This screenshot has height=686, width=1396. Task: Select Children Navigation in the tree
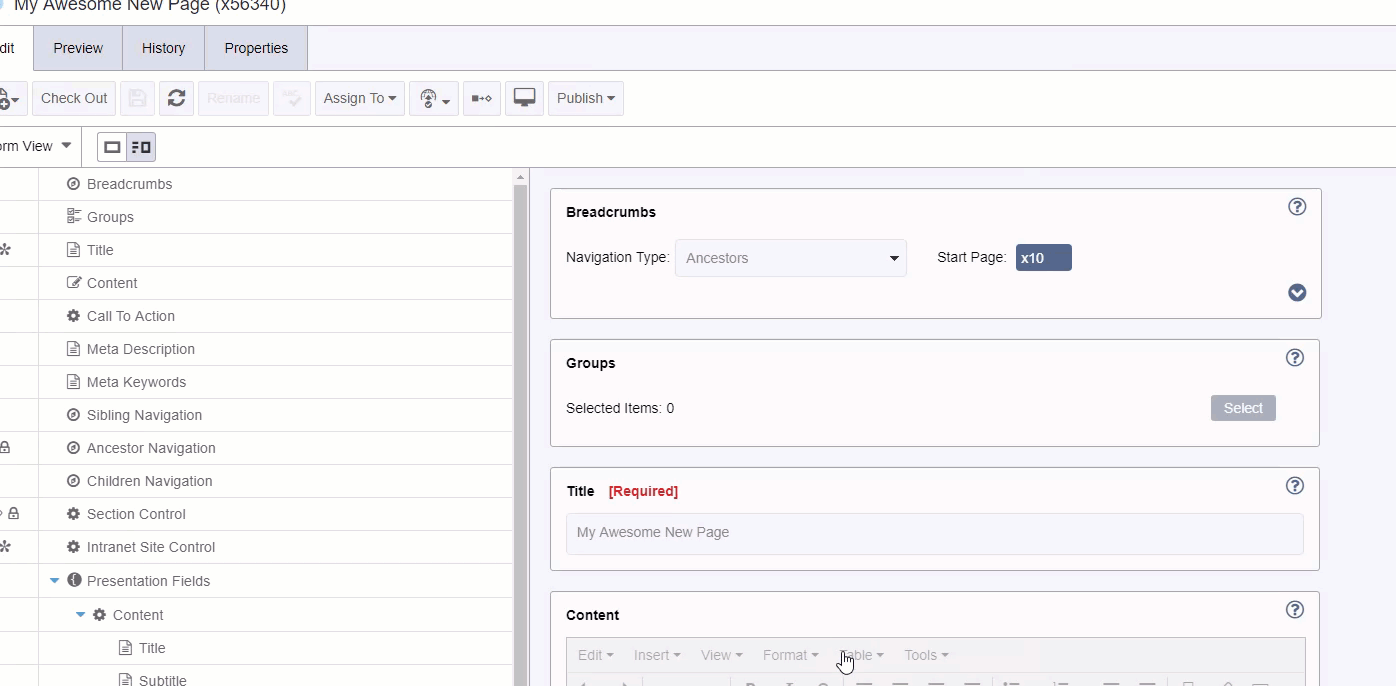[x=149, y=481]
